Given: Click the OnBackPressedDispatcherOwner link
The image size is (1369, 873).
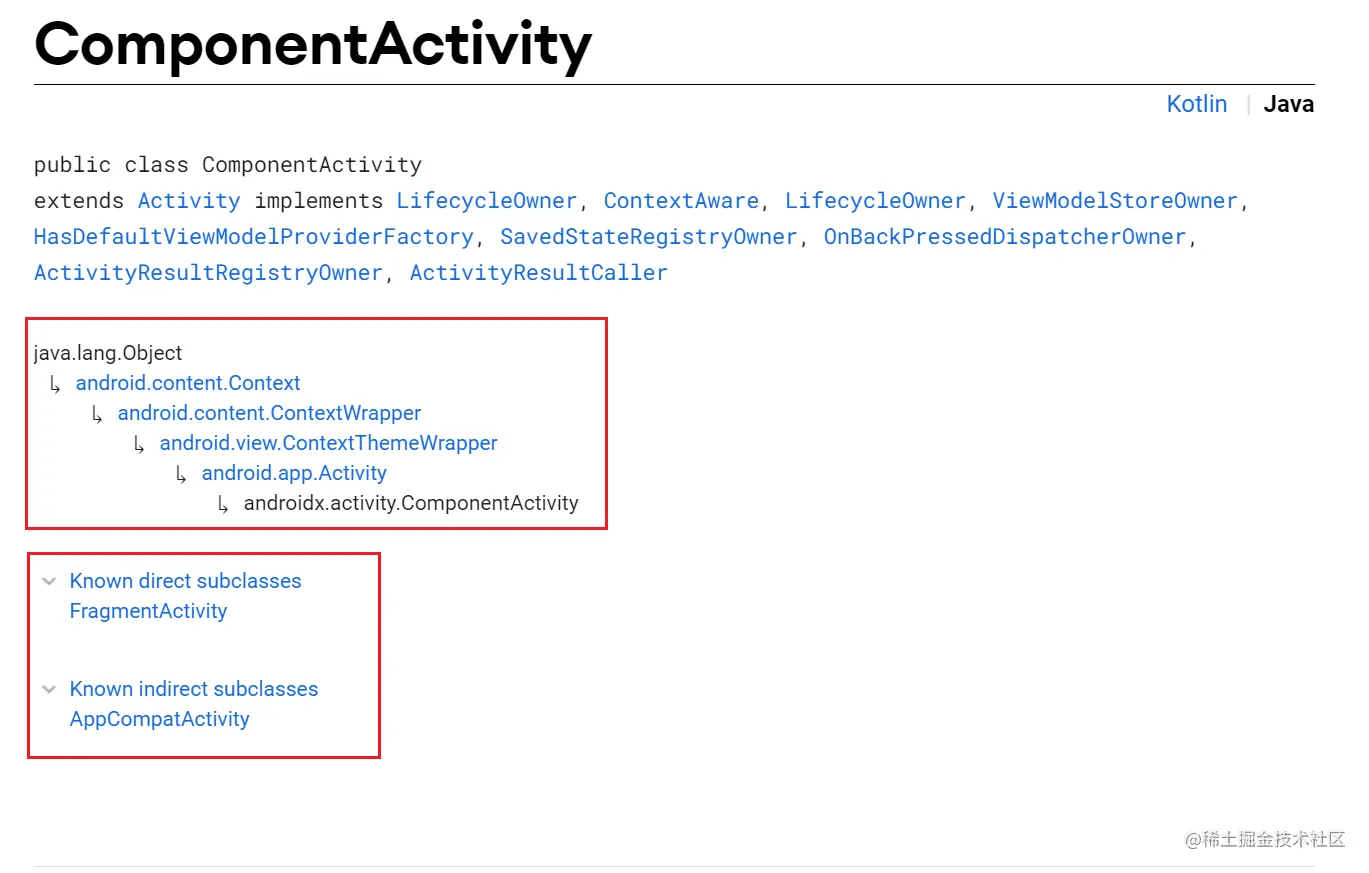Looking at the screenshot, I should 1004,237.
